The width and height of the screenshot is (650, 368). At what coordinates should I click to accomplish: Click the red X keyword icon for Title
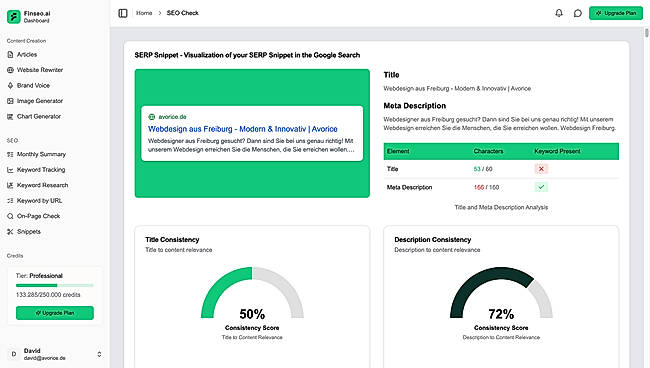[x=541, y=169]
